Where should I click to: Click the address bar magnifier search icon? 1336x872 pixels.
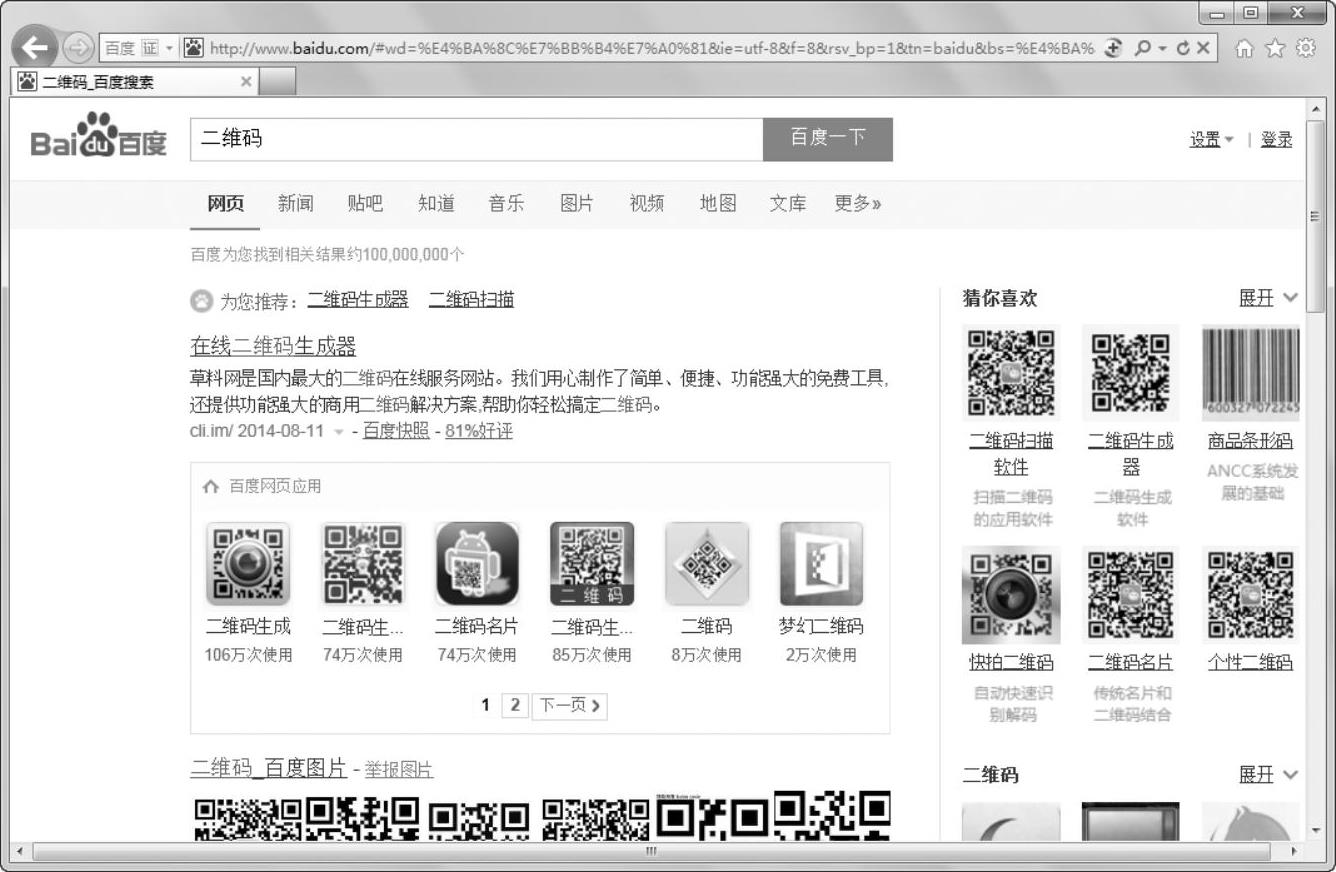pos(1142,47)
